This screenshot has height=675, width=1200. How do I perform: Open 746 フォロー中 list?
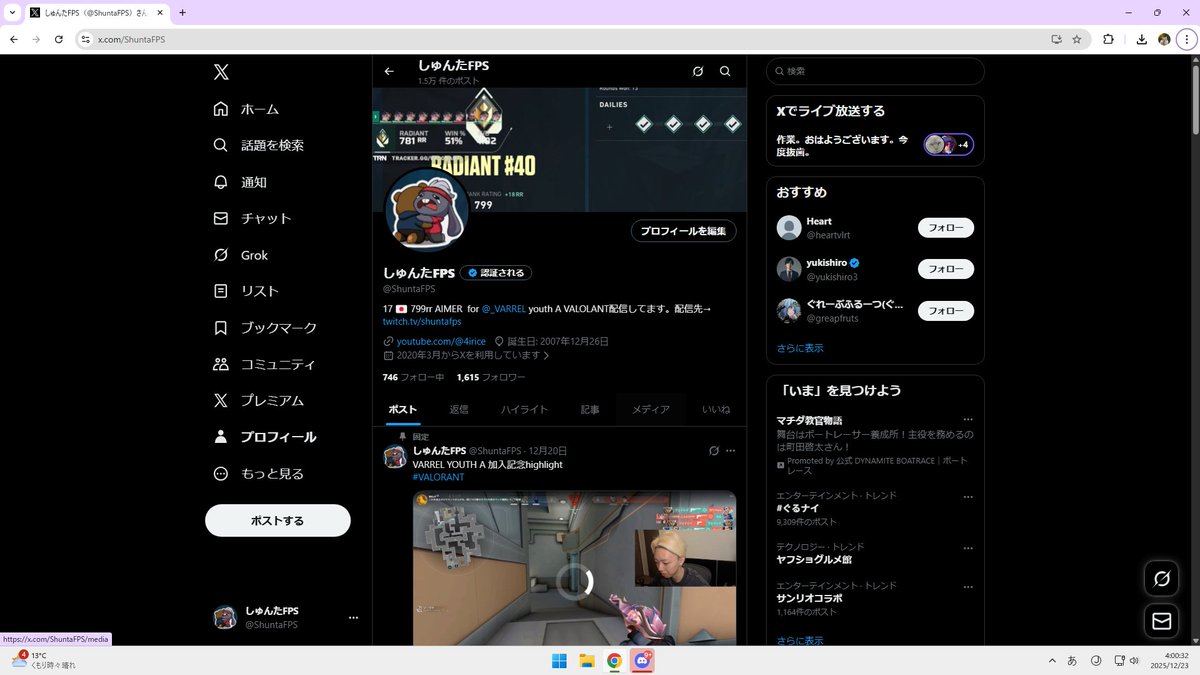[x=413, y=377]
